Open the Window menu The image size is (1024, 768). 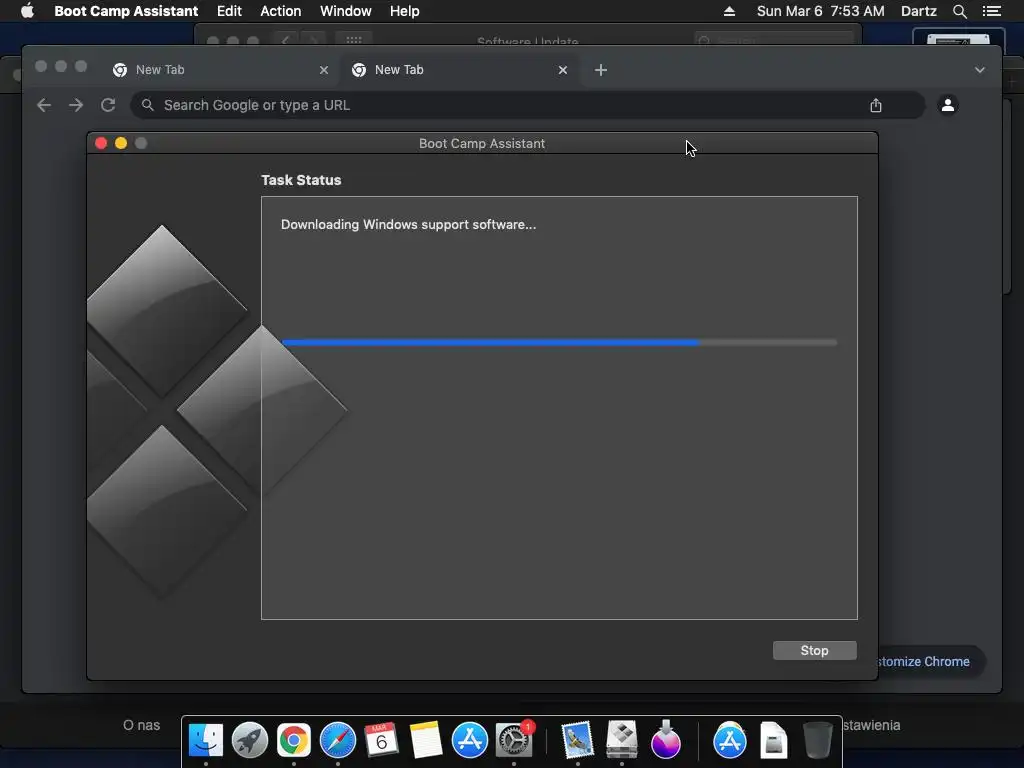point(345,11)
